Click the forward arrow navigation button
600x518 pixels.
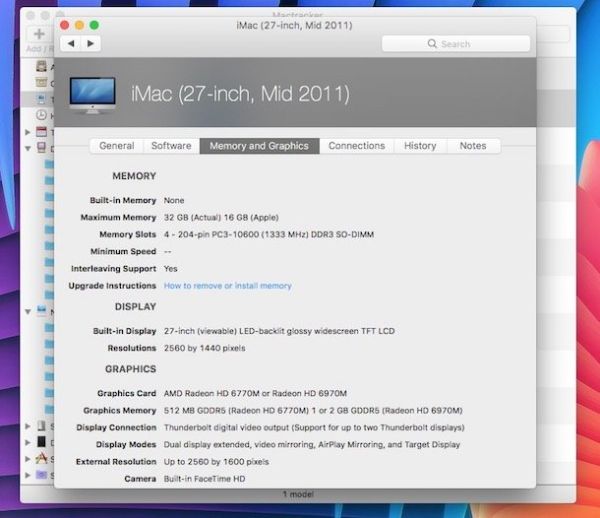(91, 44)
